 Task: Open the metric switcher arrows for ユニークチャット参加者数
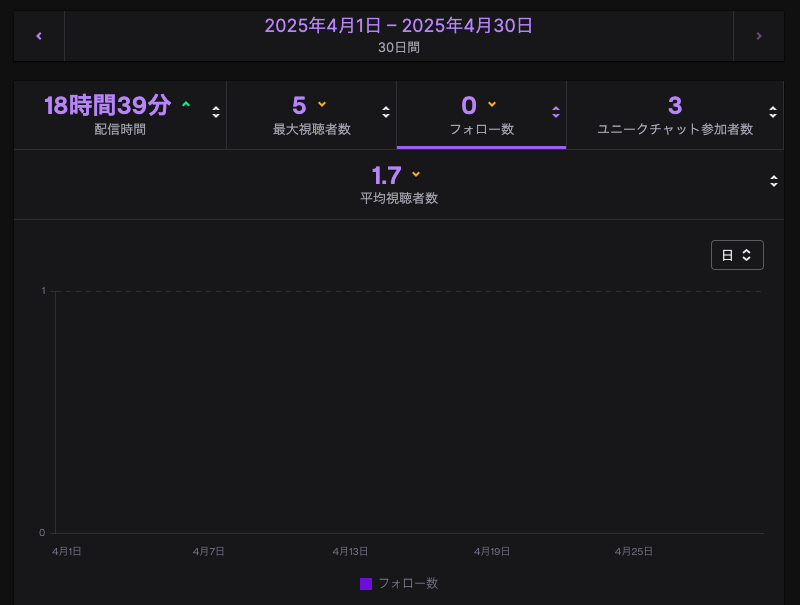pos(773,112)
